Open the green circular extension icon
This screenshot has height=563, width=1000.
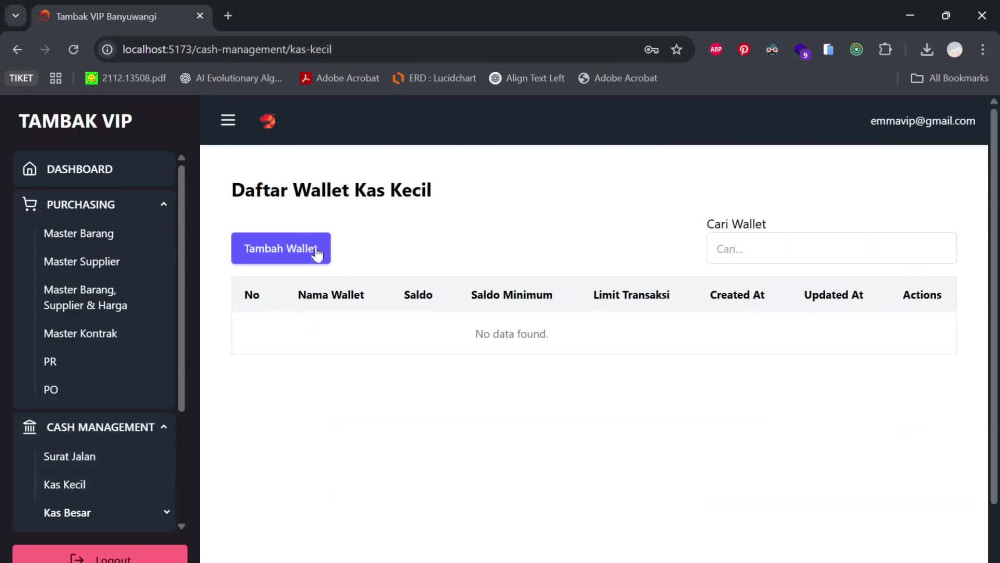857,49
